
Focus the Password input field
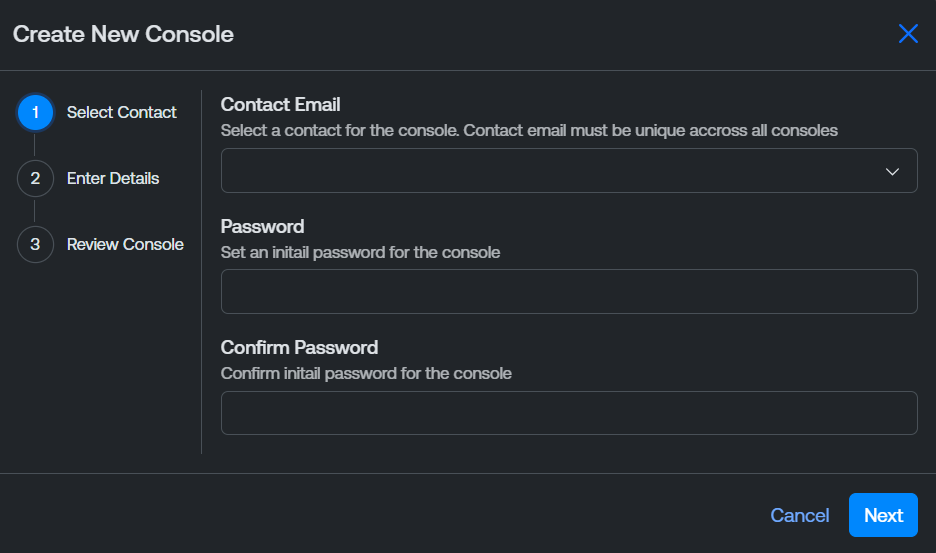(x=568, y=292)
